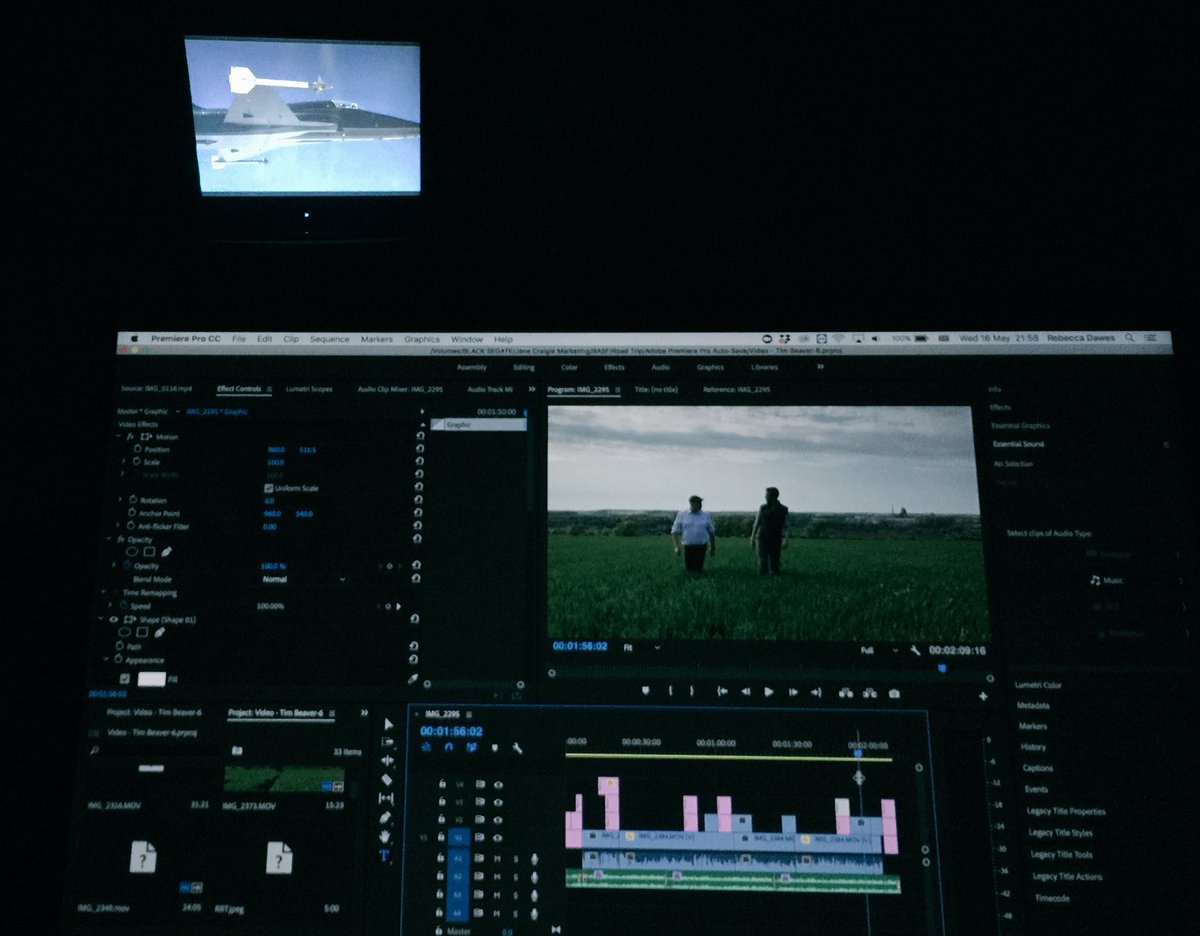Create ellipse mask under Opacity
The image size is (1200, 936).
[x=131, y=552]
